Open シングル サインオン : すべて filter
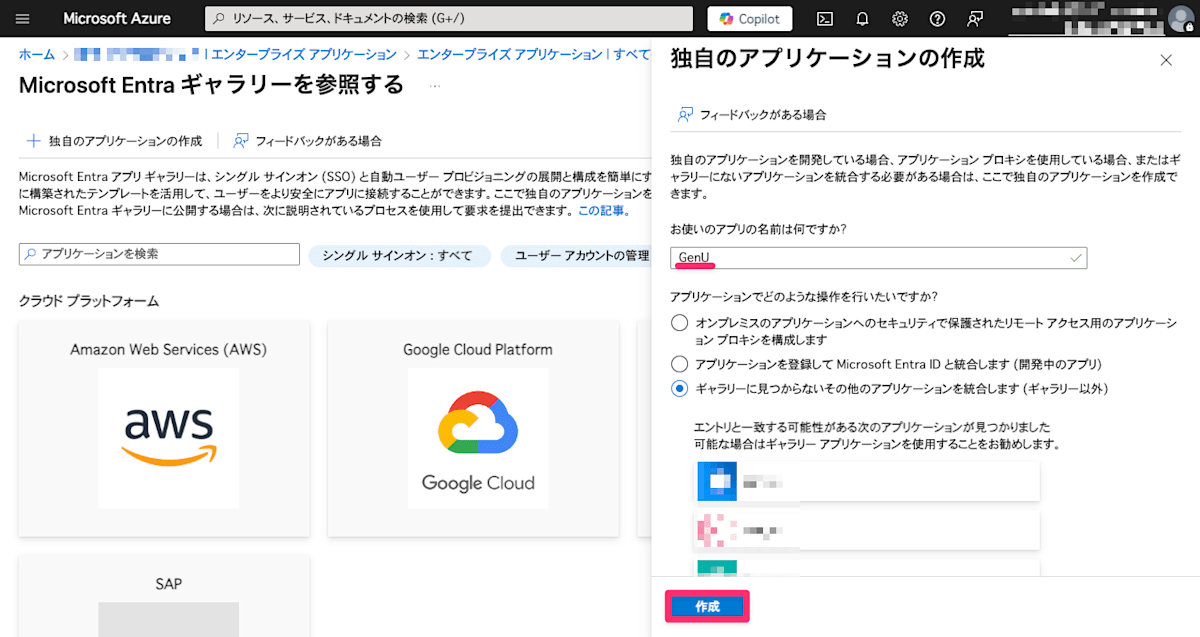 pos(399,256)
